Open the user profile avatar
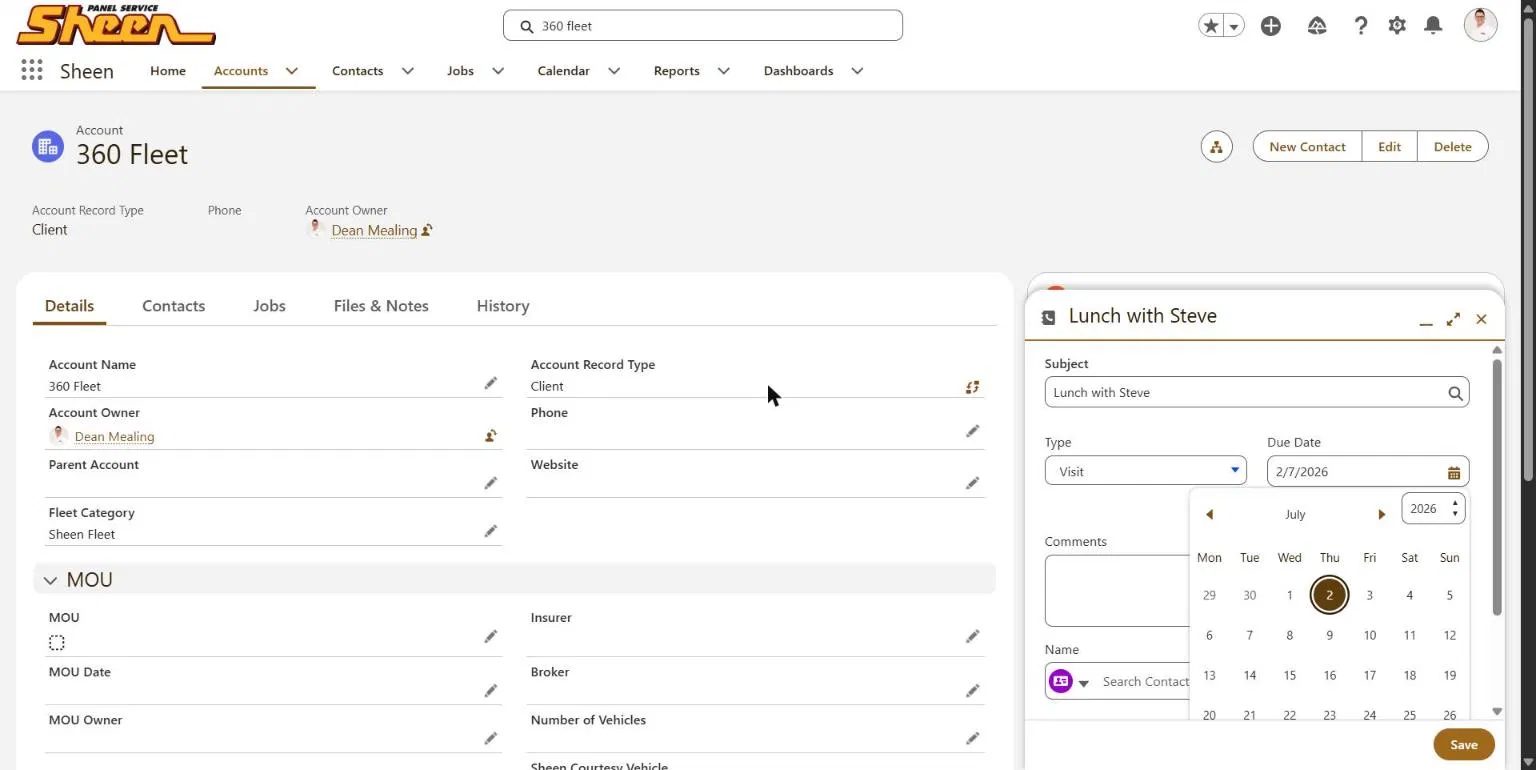This screenshot has width=1536, height=770. [x=1480, y=25]
